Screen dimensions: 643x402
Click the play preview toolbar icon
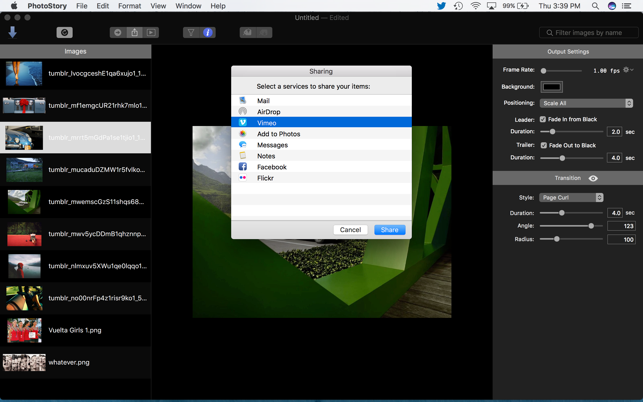coord(152,33)
